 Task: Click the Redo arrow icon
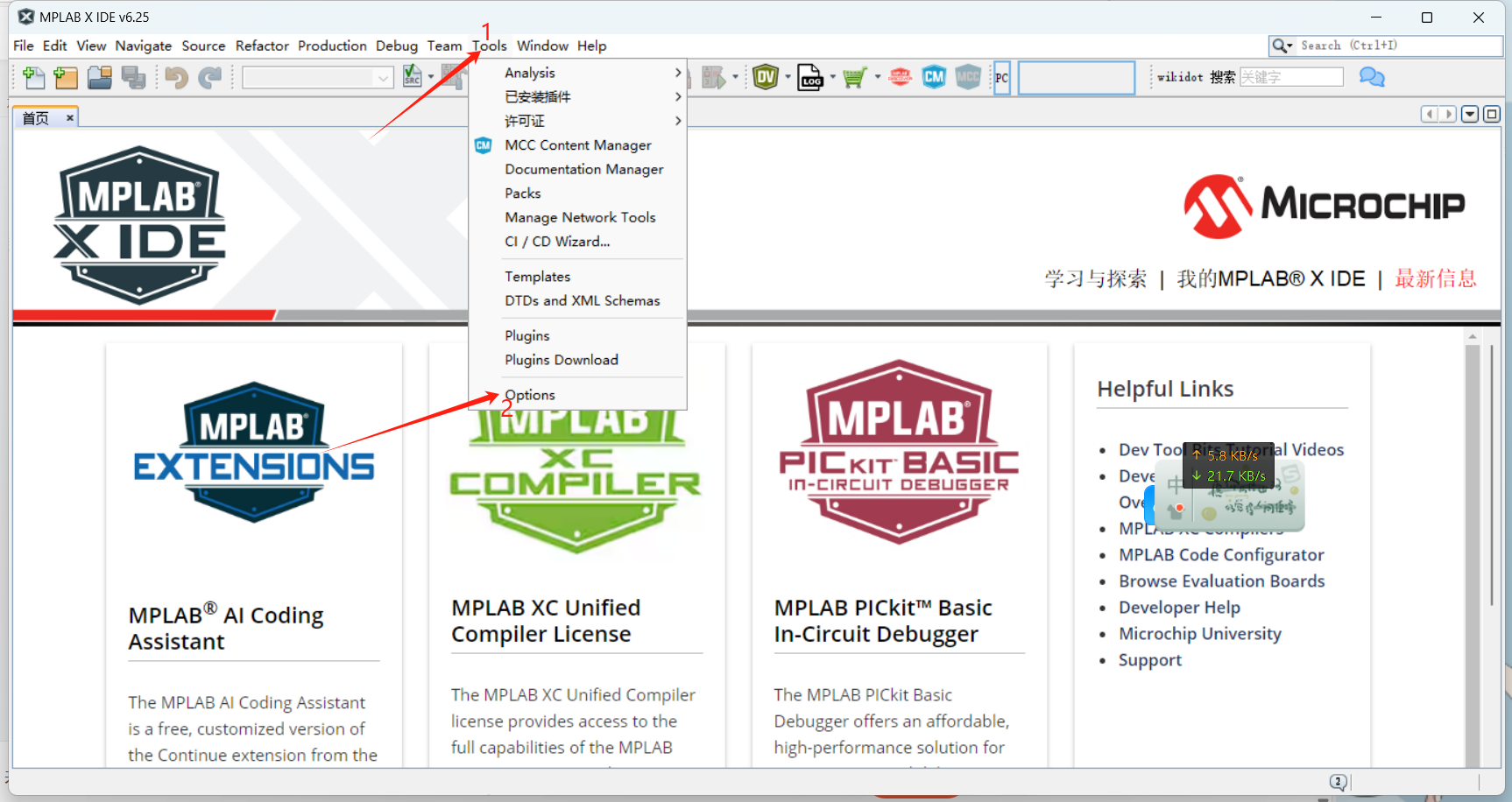tap(210, 78)
